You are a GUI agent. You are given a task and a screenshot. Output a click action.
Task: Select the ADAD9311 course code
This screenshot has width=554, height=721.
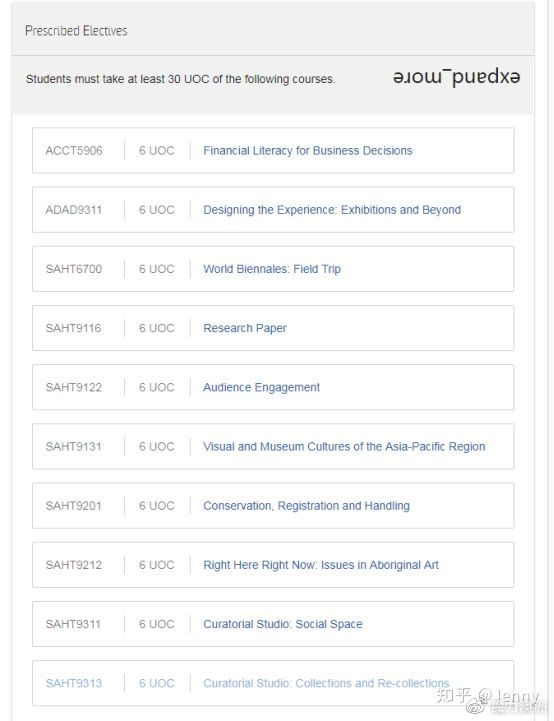tap(74, 210)
